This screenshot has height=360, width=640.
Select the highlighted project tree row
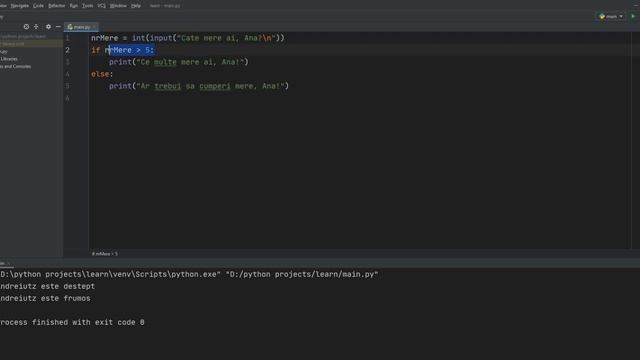[x=31, y=44]
